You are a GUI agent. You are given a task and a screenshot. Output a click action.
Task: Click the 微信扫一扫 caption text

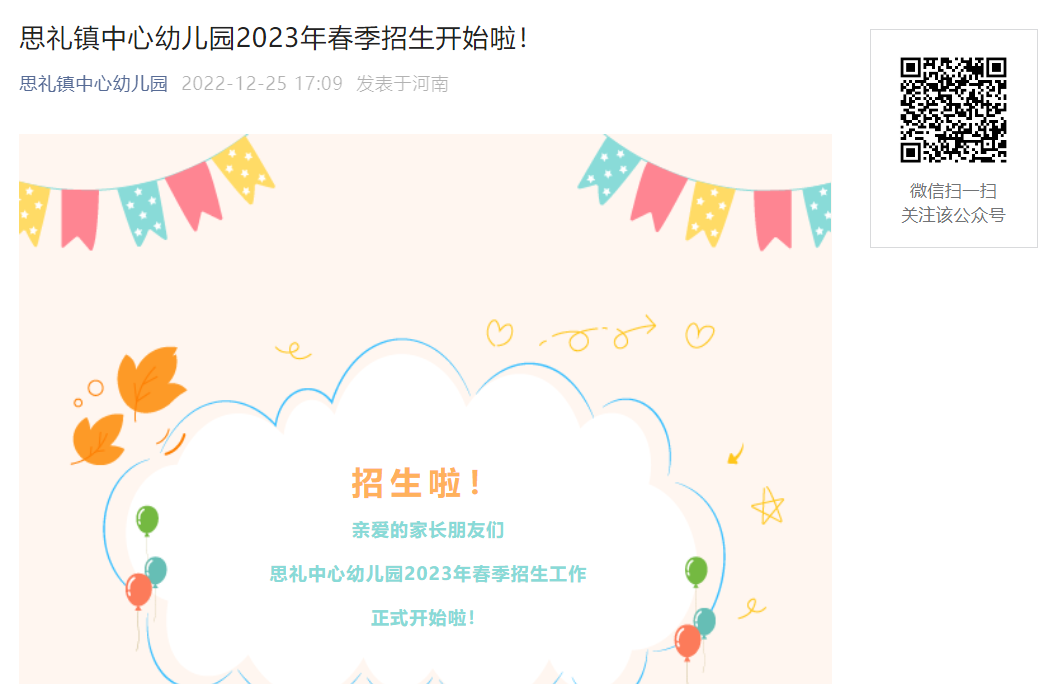click(953, 191)
